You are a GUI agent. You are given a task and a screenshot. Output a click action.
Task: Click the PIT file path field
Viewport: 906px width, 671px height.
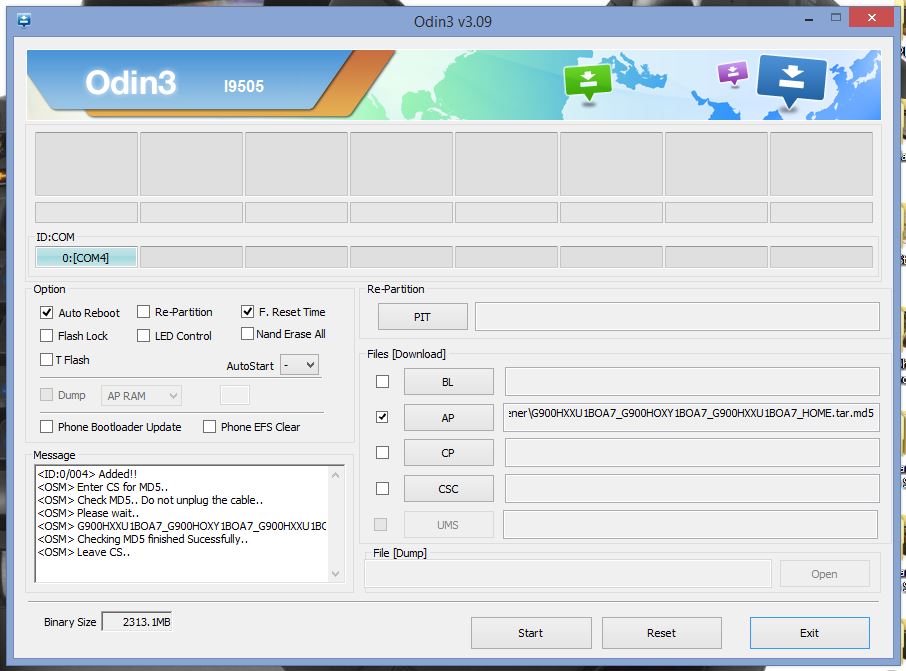(x=677, y=317)
